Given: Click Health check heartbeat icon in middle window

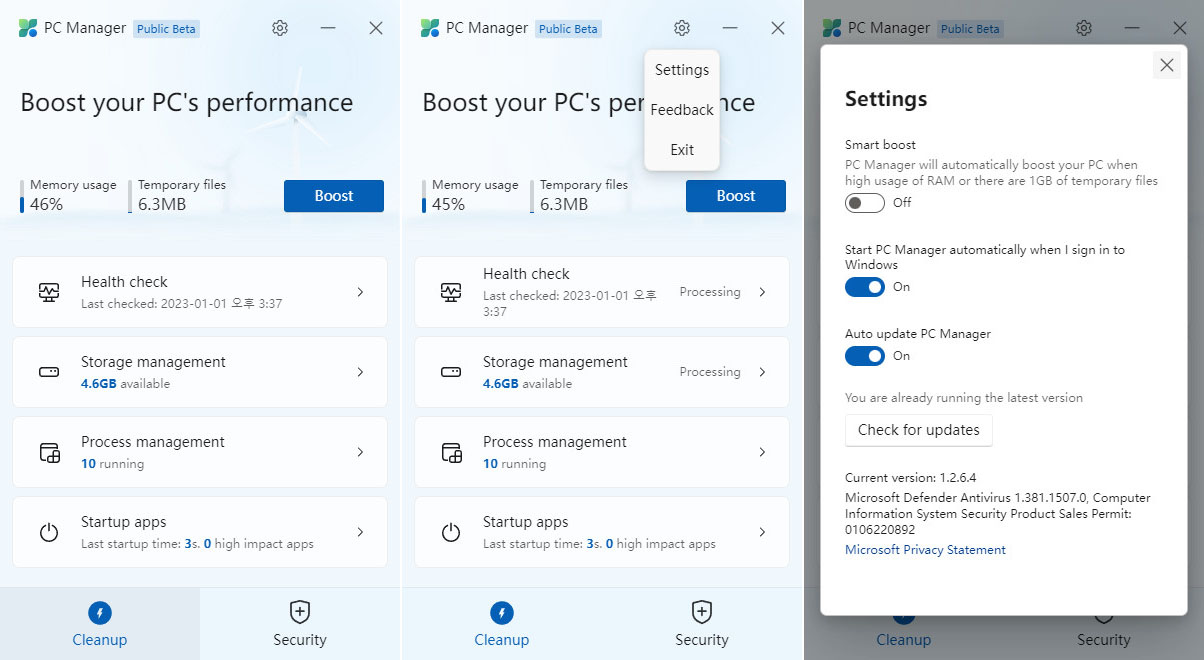Looking at the screenshot, I should click(451, 292).
